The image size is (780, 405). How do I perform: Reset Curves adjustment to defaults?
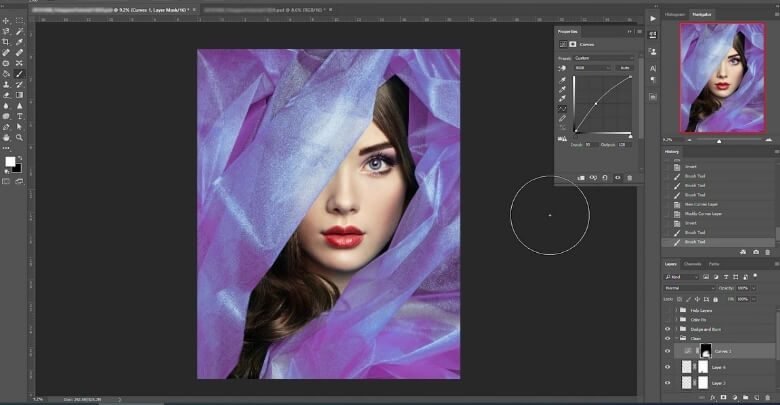click(605, 178)
